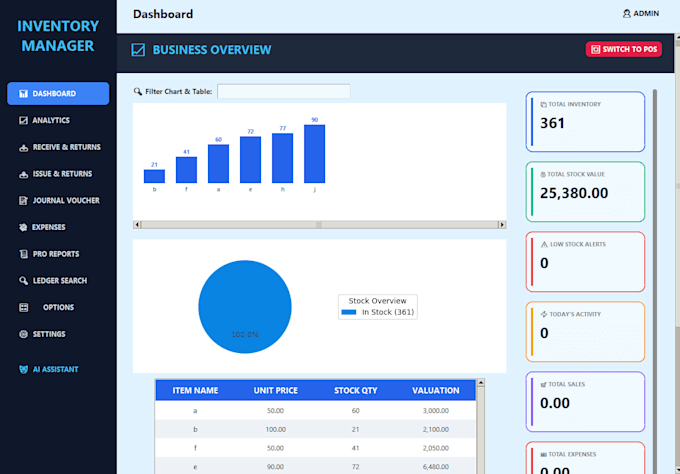Click the Total Sales value 0.00

pyautogui.click(x=555, y=403)
